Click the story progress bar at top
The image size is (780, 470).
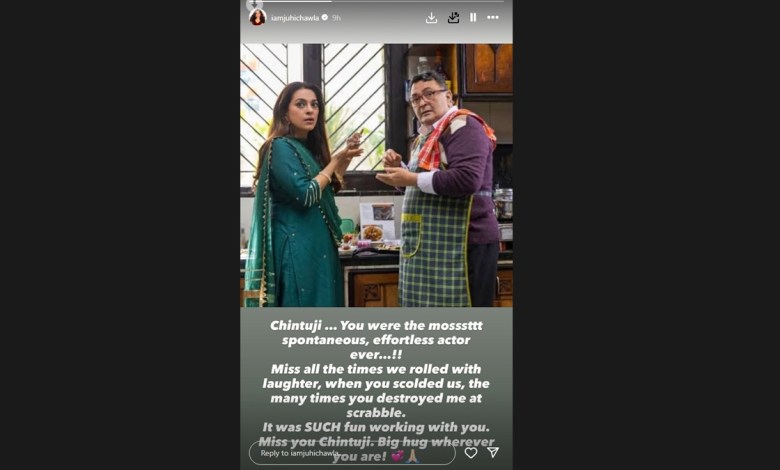pos(376,1)
